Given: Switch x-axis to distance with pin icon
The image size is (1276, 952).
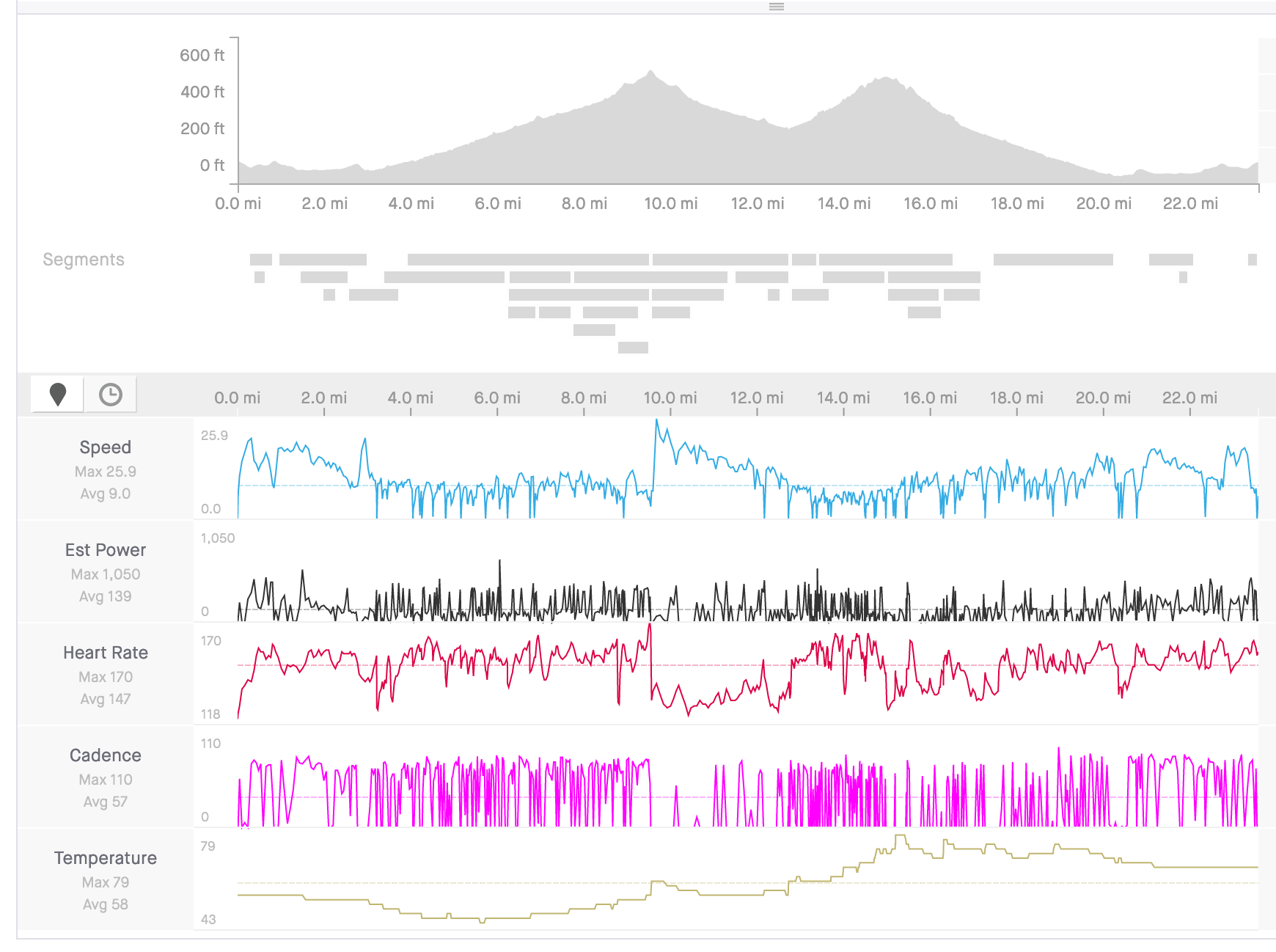Looking at the screenshot, I should [x=58, y=395].
